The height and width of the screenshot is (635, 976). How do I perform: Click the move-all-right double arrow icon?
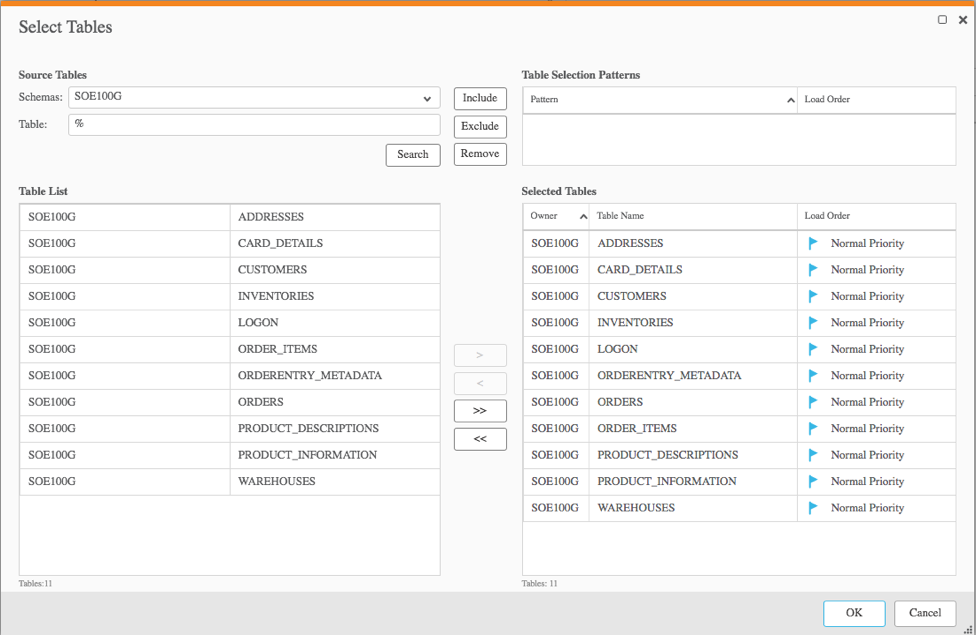click(480, 410)
